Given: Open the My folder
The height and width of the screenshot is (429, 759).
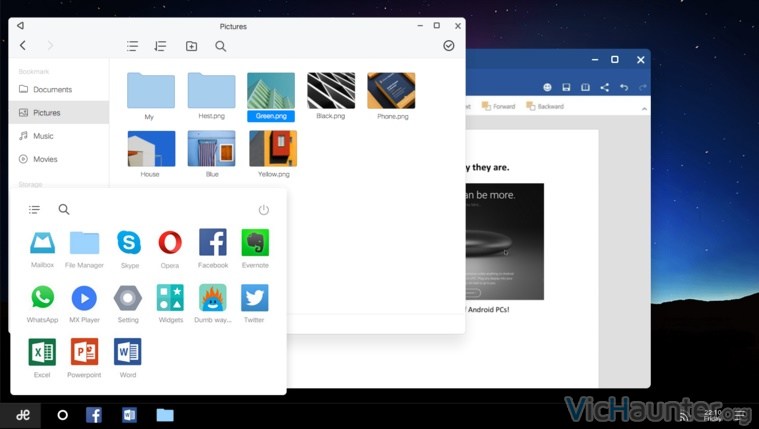Looking at the screenshot, I should (x=151, y=91).
